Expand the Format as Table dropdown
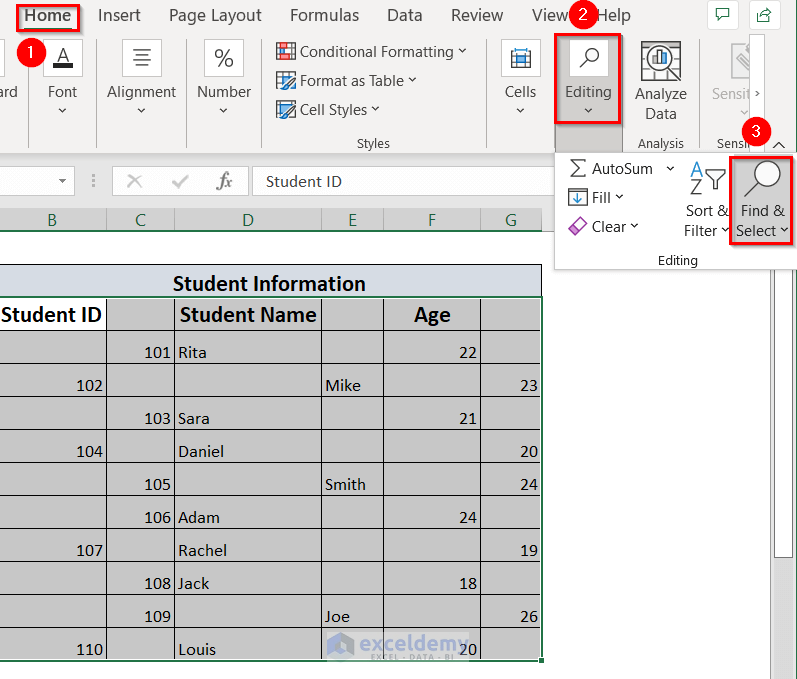This screenshot has width=797, height=679. coord(347,81)
